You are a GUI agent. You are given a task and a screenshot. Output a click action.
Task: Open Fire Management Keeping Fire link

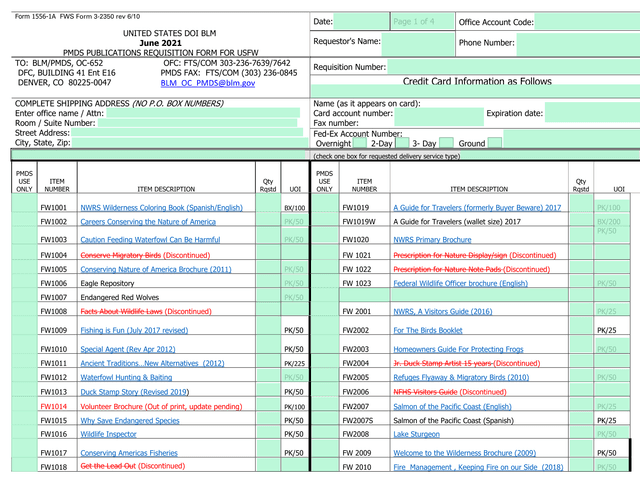(478, 467)
